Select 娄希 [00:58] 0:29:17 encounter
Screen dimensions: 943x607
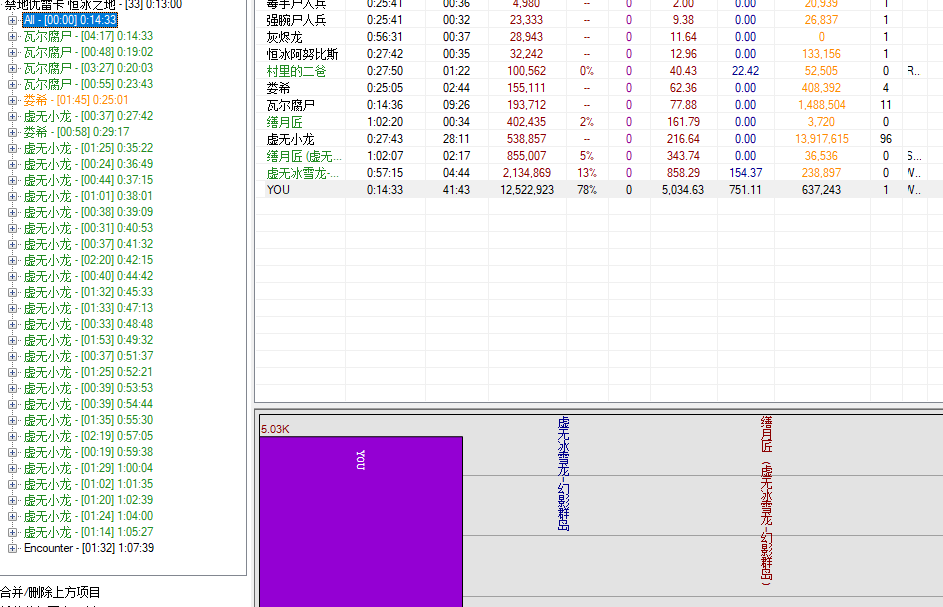point(76,132)
